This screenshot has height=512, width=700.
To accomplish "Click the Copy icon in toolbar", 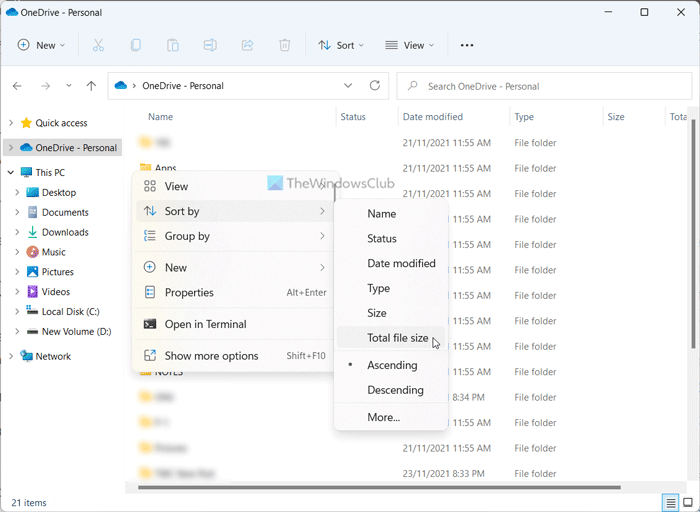I will pos(135,45).
